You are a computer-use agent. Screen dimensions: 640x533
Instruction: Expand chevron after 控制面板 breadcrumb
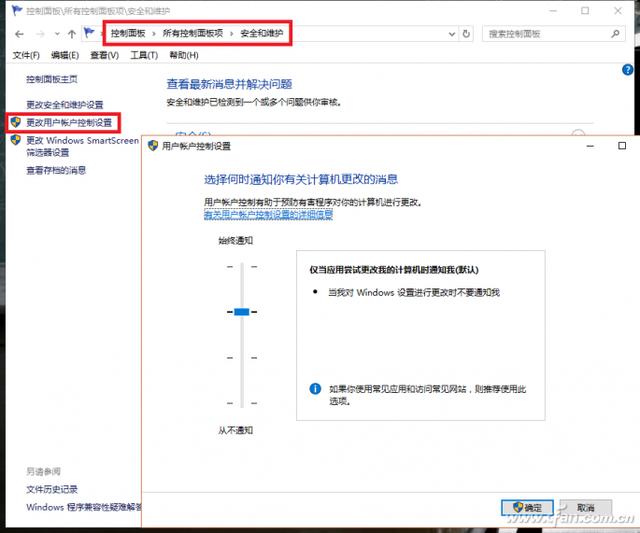point(154,34)
